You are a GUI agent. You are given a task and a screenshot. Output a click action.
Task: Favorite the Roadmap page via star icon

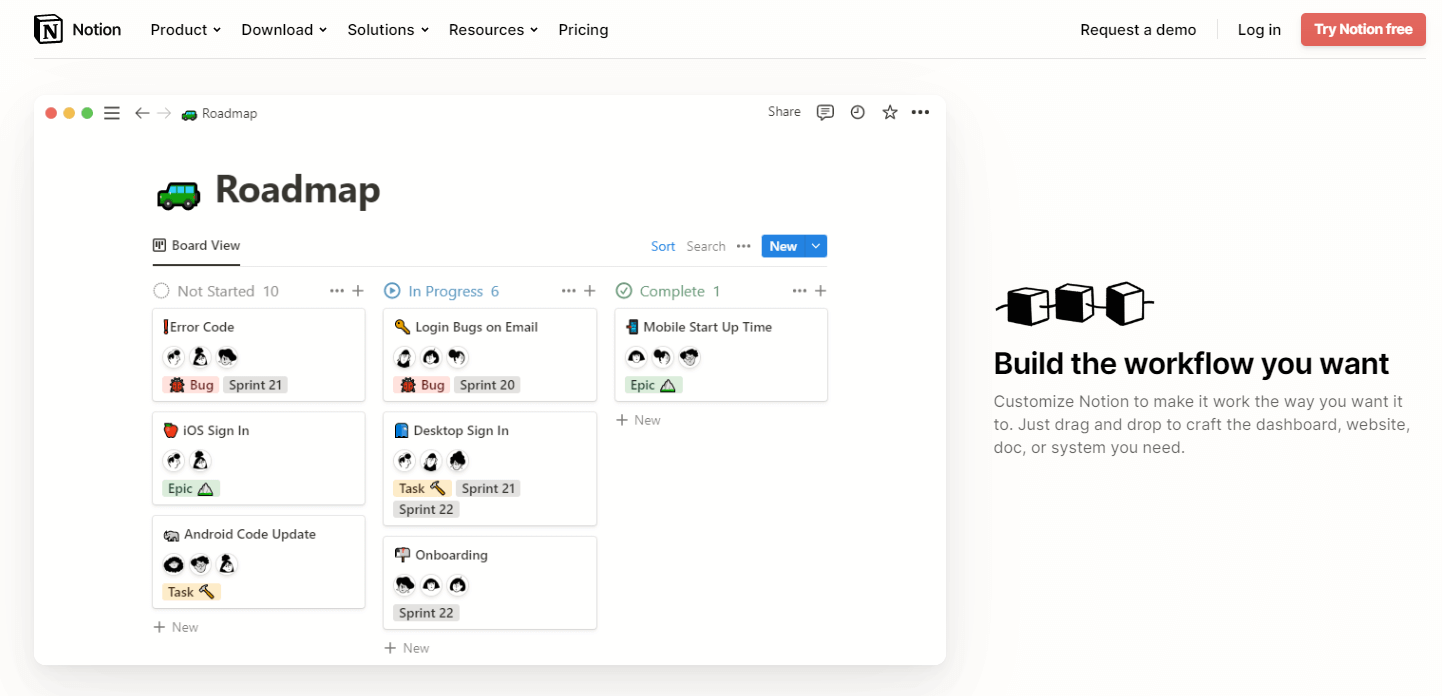(x=889, y=112)
